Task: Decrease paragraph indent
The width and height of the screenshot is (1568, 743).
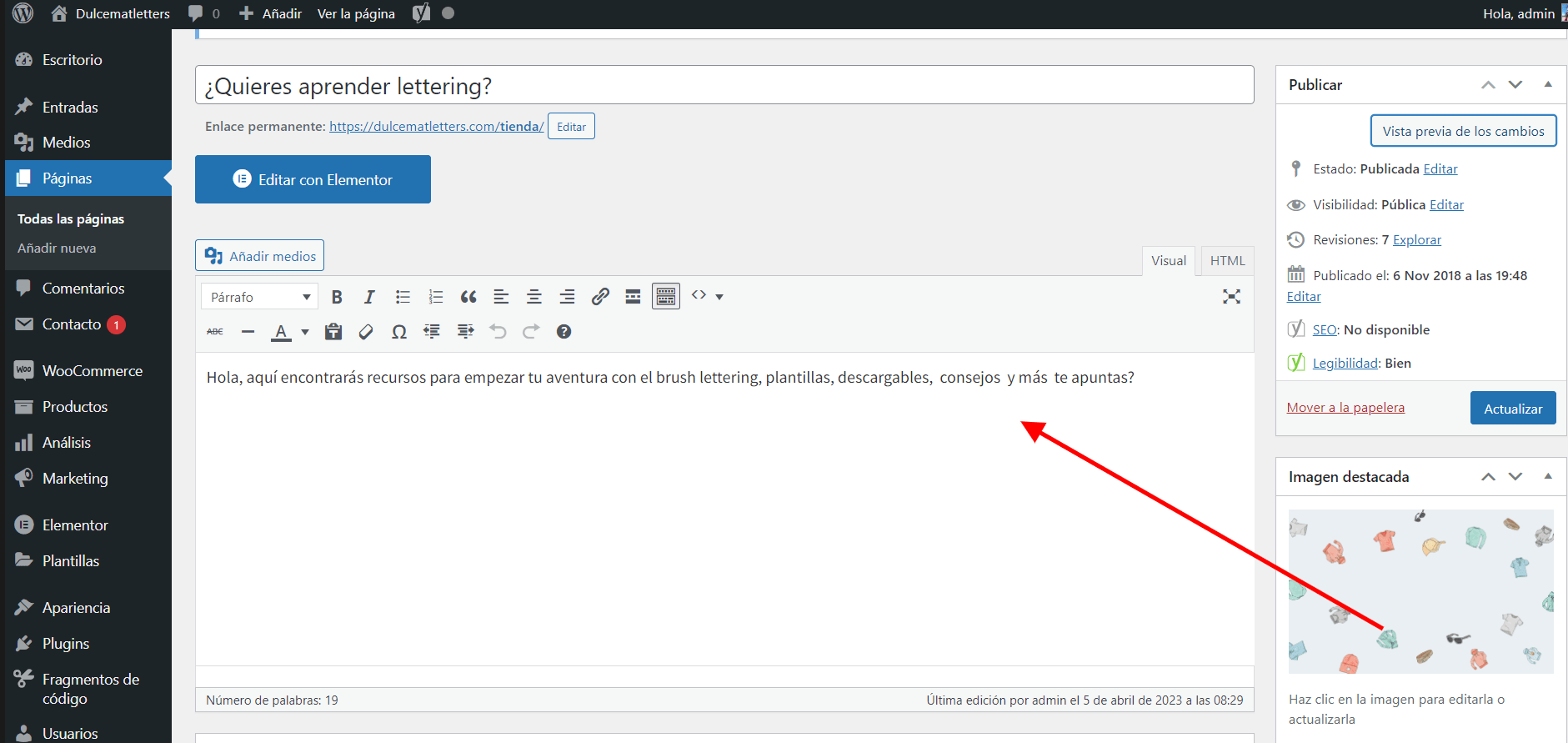Action: (432, 332)
